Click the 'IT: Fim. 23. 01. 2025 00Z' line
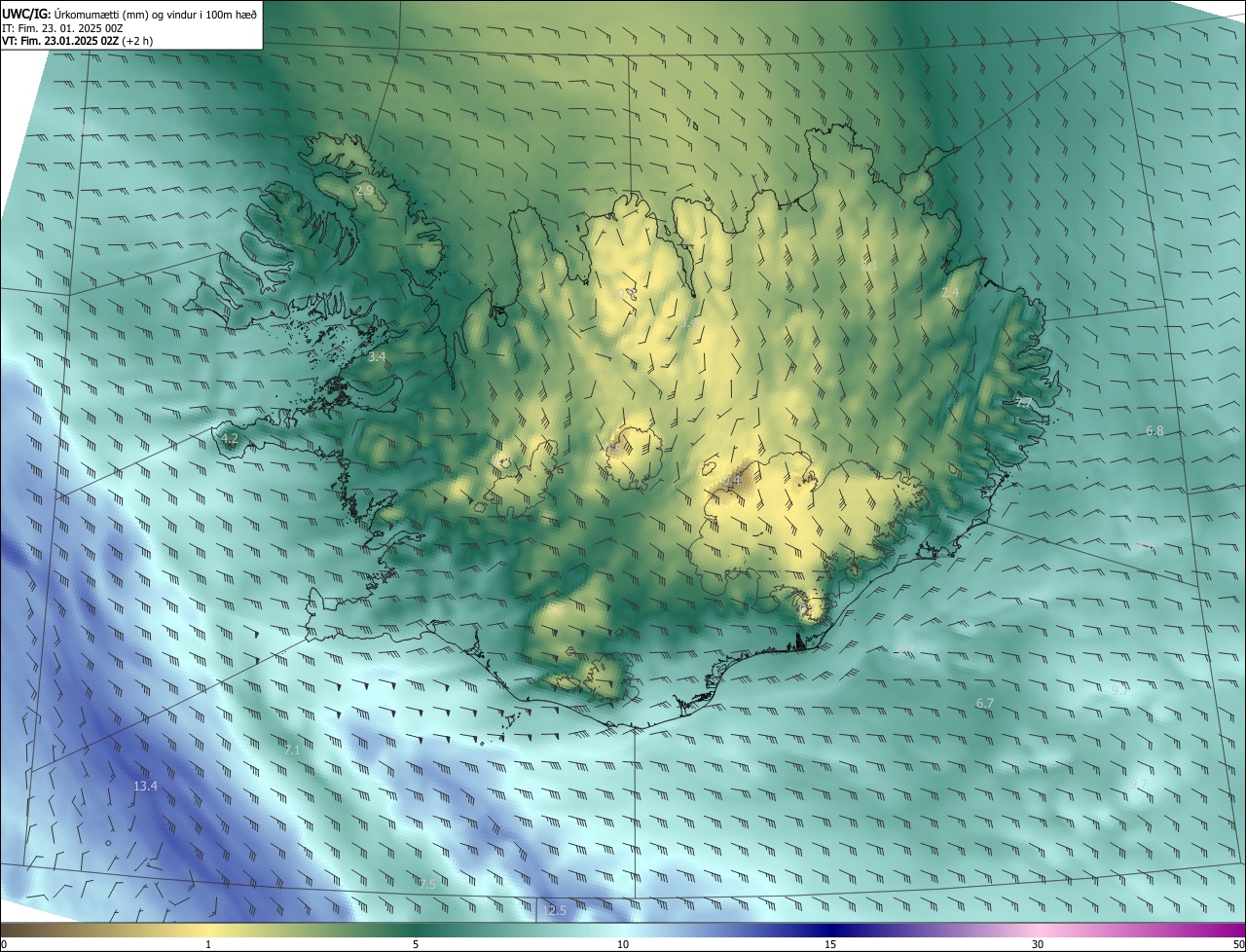The height and width of the screenshot is (952, 1246). (62, 28)
